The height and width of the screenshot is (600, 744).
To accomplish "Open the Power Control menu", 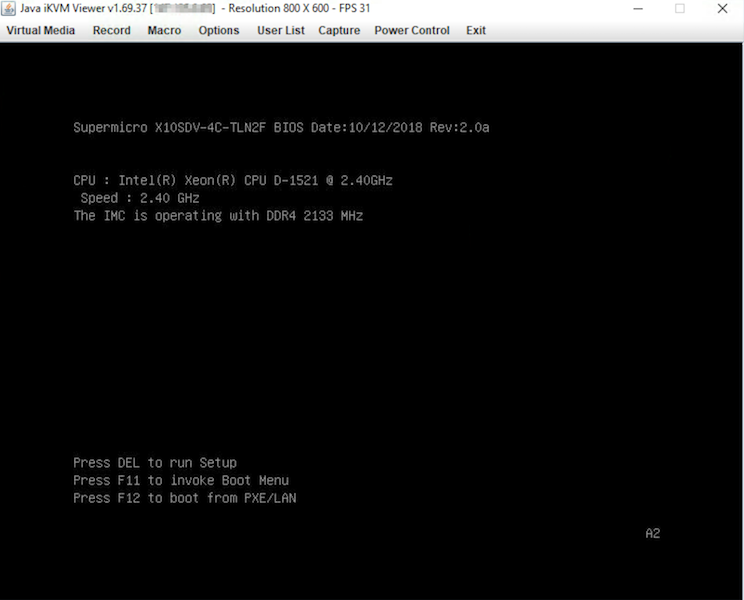I will [412, 30].
